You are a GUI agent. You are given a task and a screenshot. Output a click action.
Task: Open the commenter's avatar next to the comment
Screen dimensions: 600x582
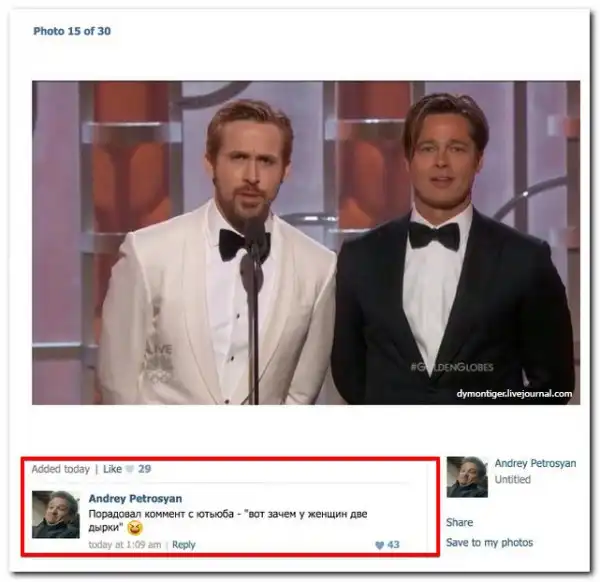(56, 515)
